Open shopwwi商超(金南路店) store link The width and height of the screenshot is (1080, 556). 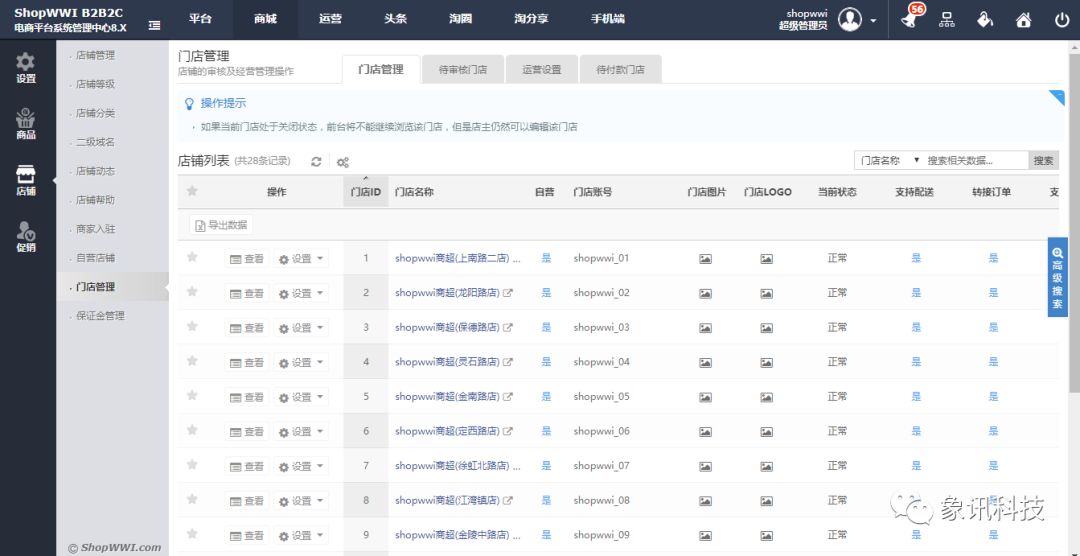coord(447,397)
